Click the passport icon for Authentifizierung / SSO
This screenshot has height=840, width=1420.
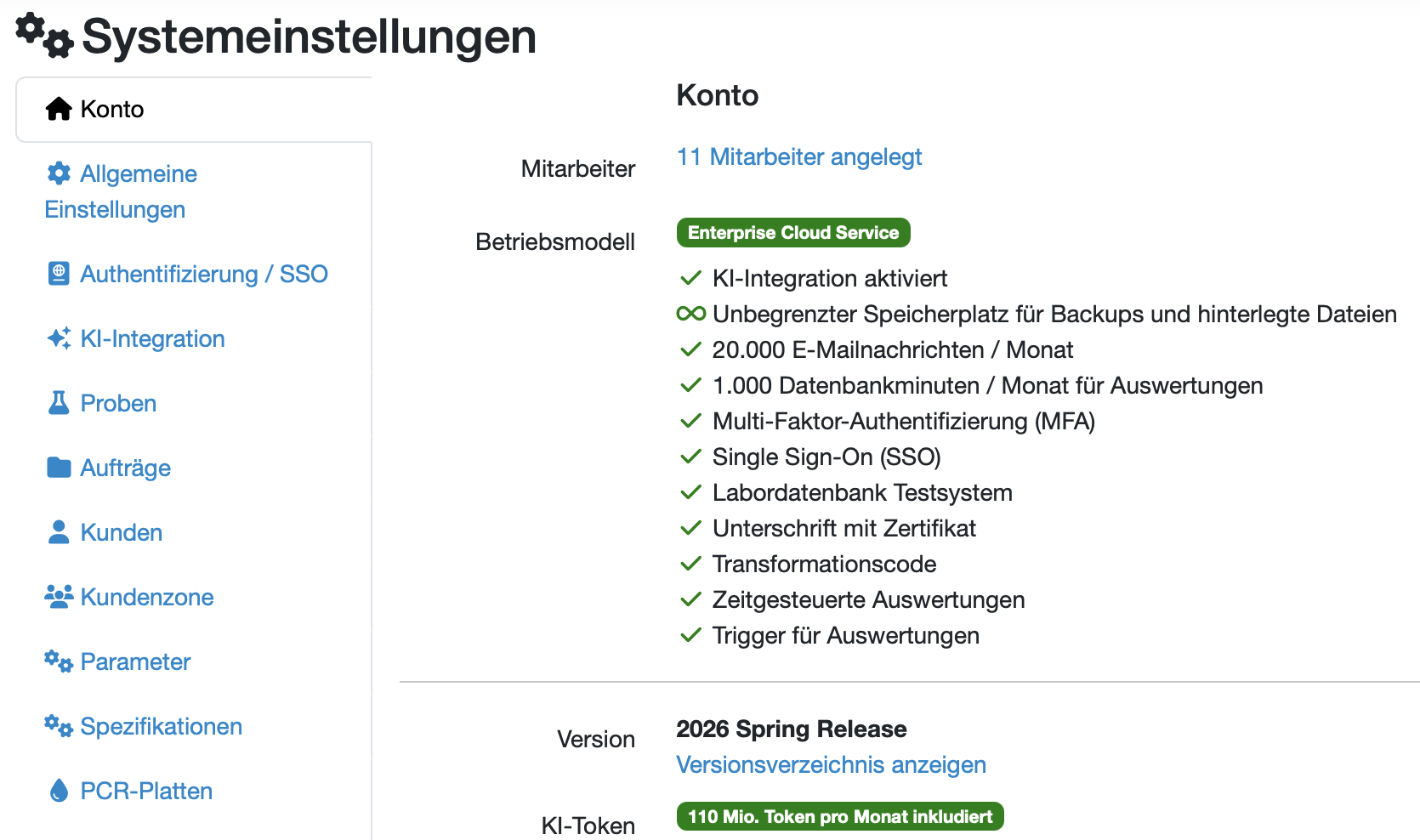(59, 274)
